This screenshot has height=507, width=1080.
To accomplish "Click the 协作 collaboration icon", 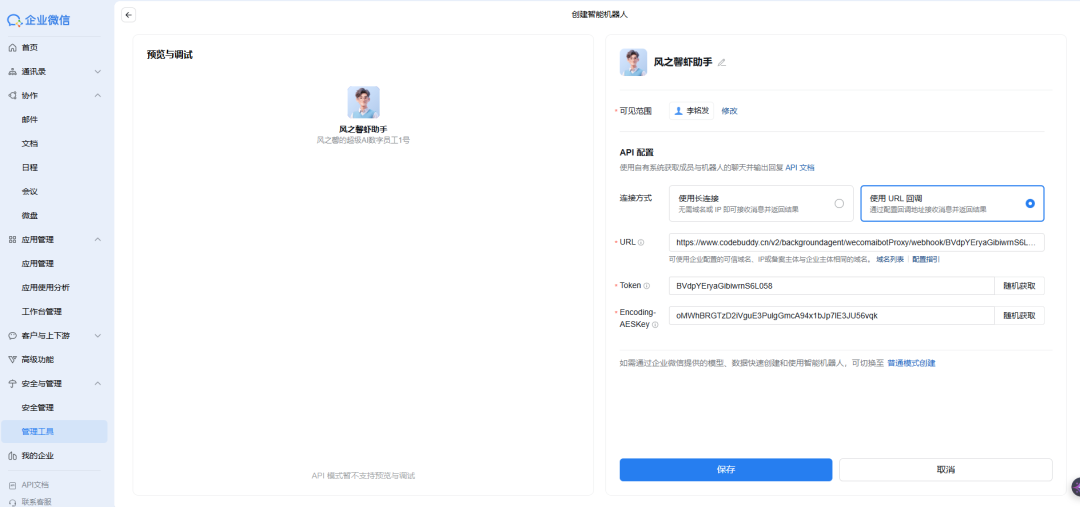I will pyautogui.click(x=12, y=96).
